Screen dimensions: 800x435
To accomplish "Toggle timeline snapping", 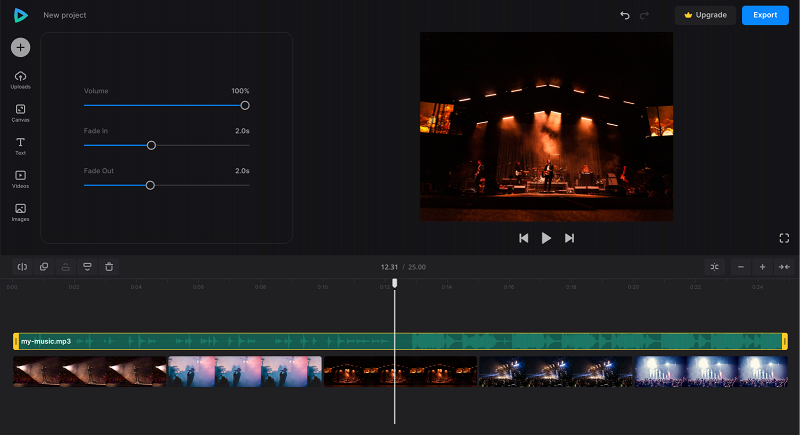I will coord(715,267).
